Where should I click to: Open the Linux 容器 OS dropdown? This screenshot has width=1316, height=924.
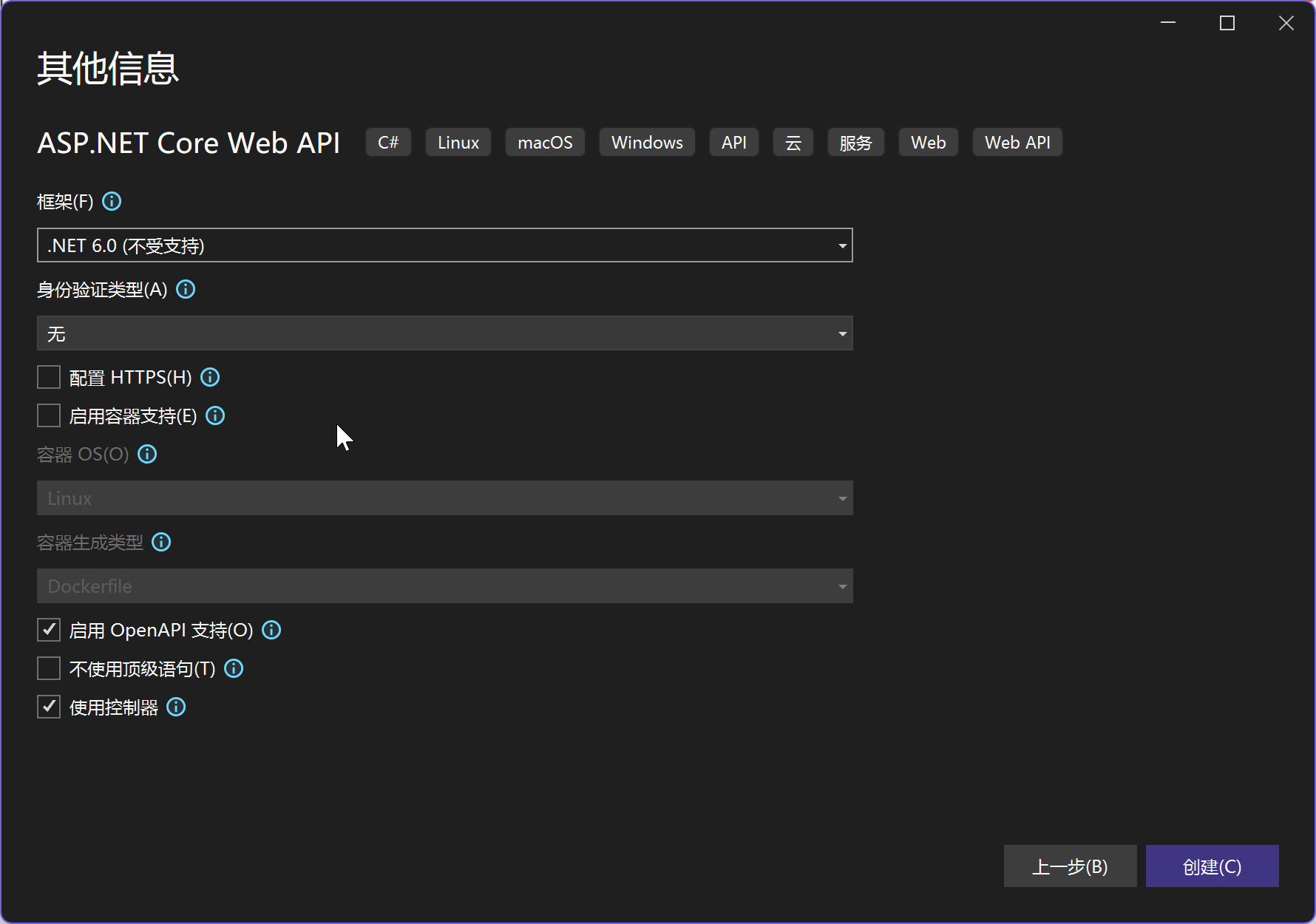point(445,498)
